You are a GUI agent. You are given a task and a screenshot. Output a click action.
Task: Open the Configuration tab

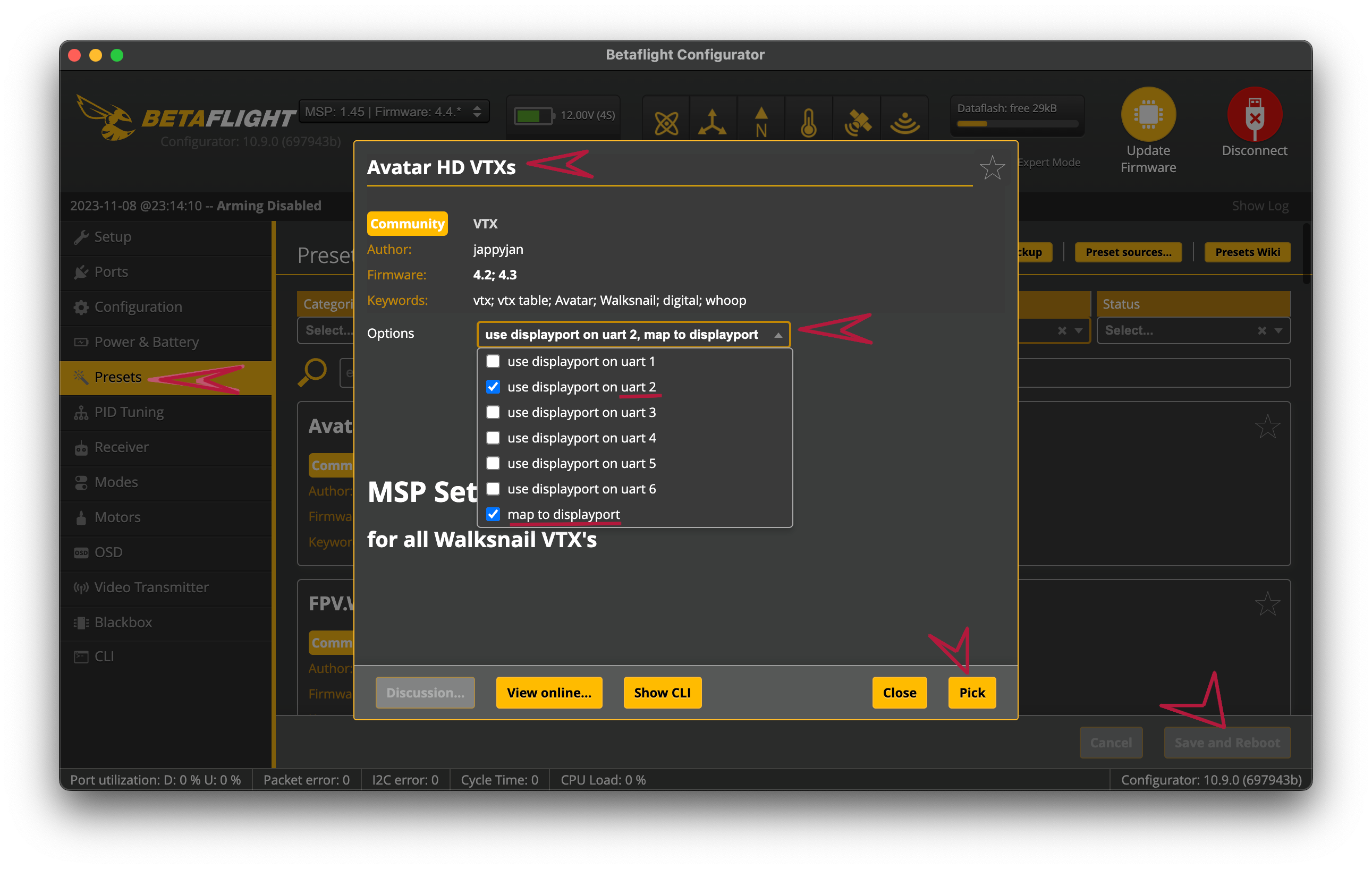(x=166, y=306)
